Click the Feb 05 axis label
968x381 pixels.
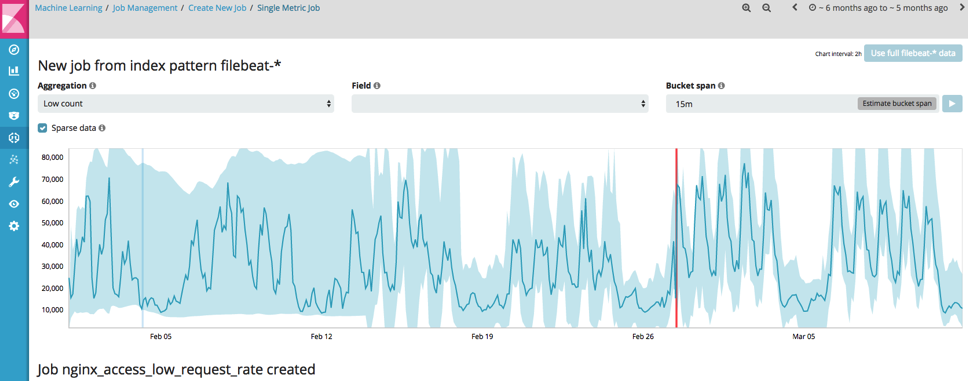tap(161, 337)
